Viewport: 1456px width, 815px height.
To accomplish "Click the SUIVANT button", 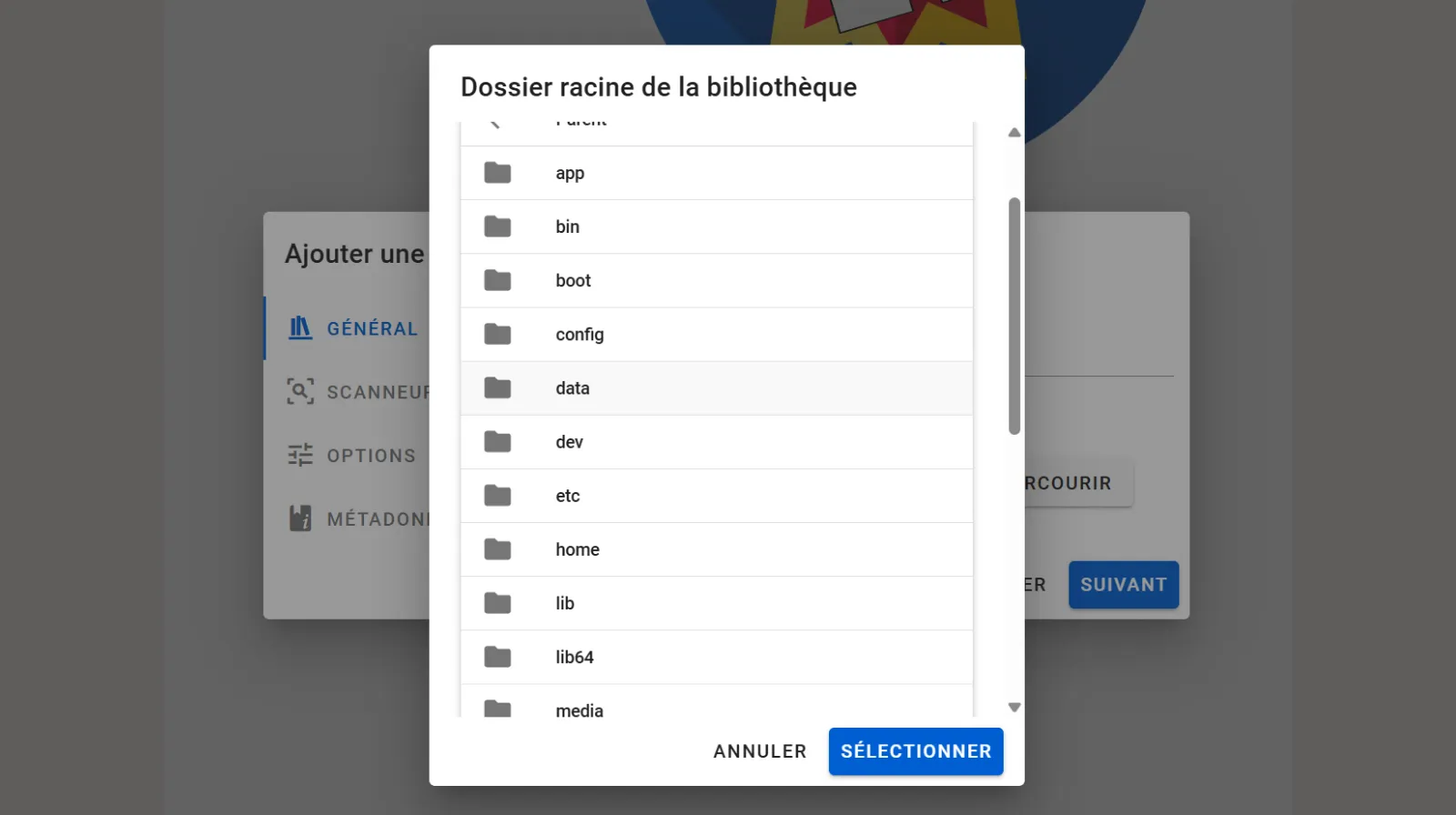I will click(1123, 585).
